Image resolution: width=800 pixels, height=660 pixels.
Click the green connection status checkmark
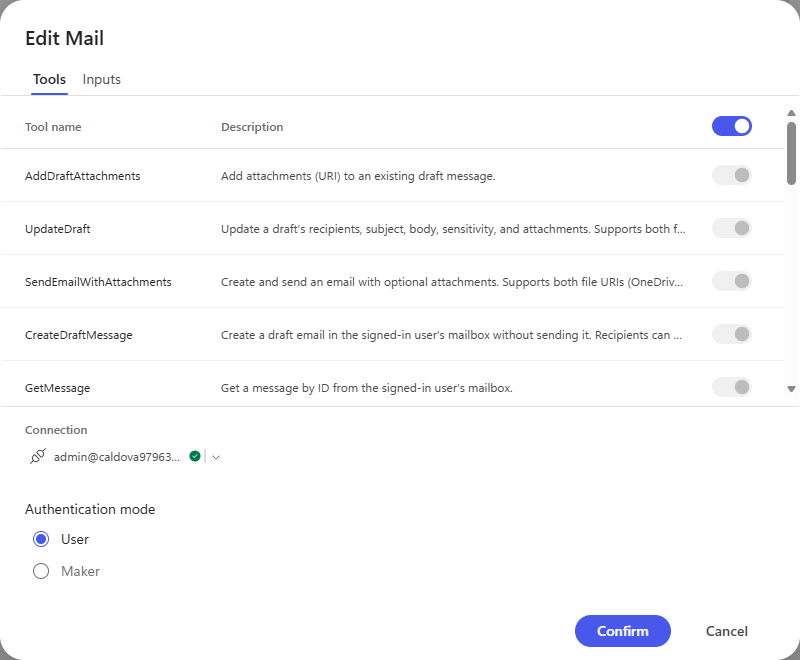click(x=195, y=456)
